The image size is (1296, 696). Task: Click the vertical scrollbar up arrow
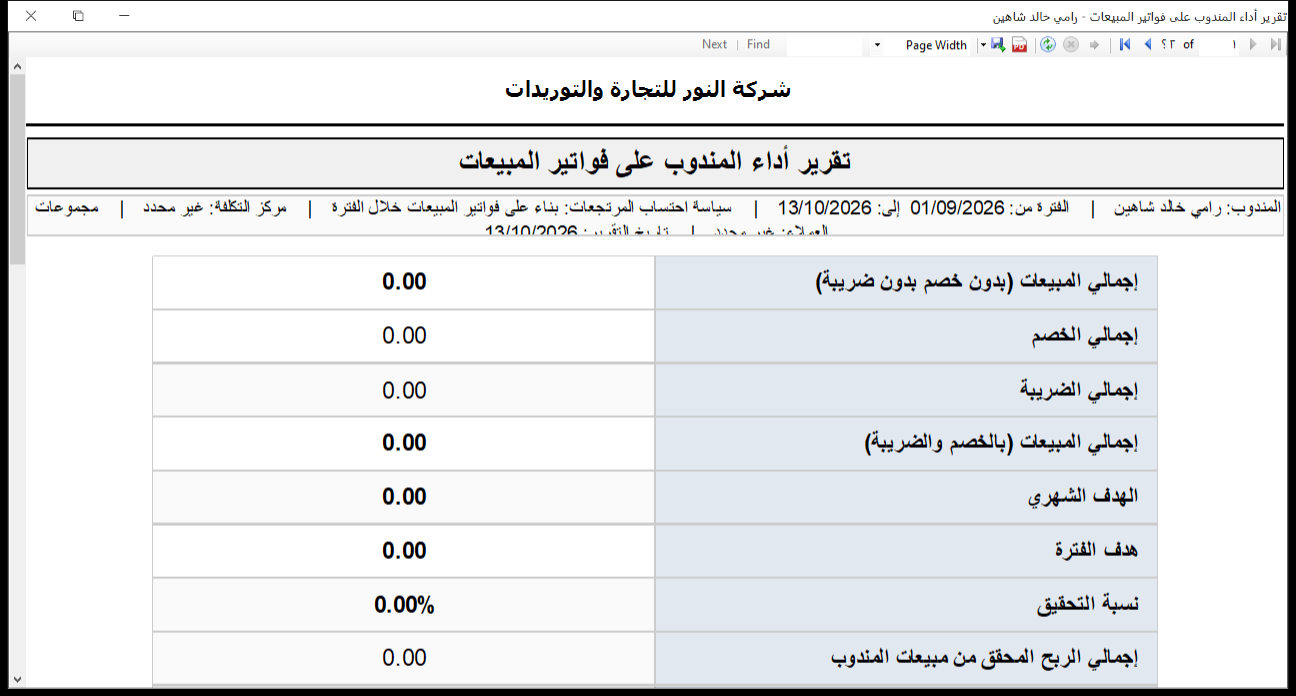tap(17, 66)
